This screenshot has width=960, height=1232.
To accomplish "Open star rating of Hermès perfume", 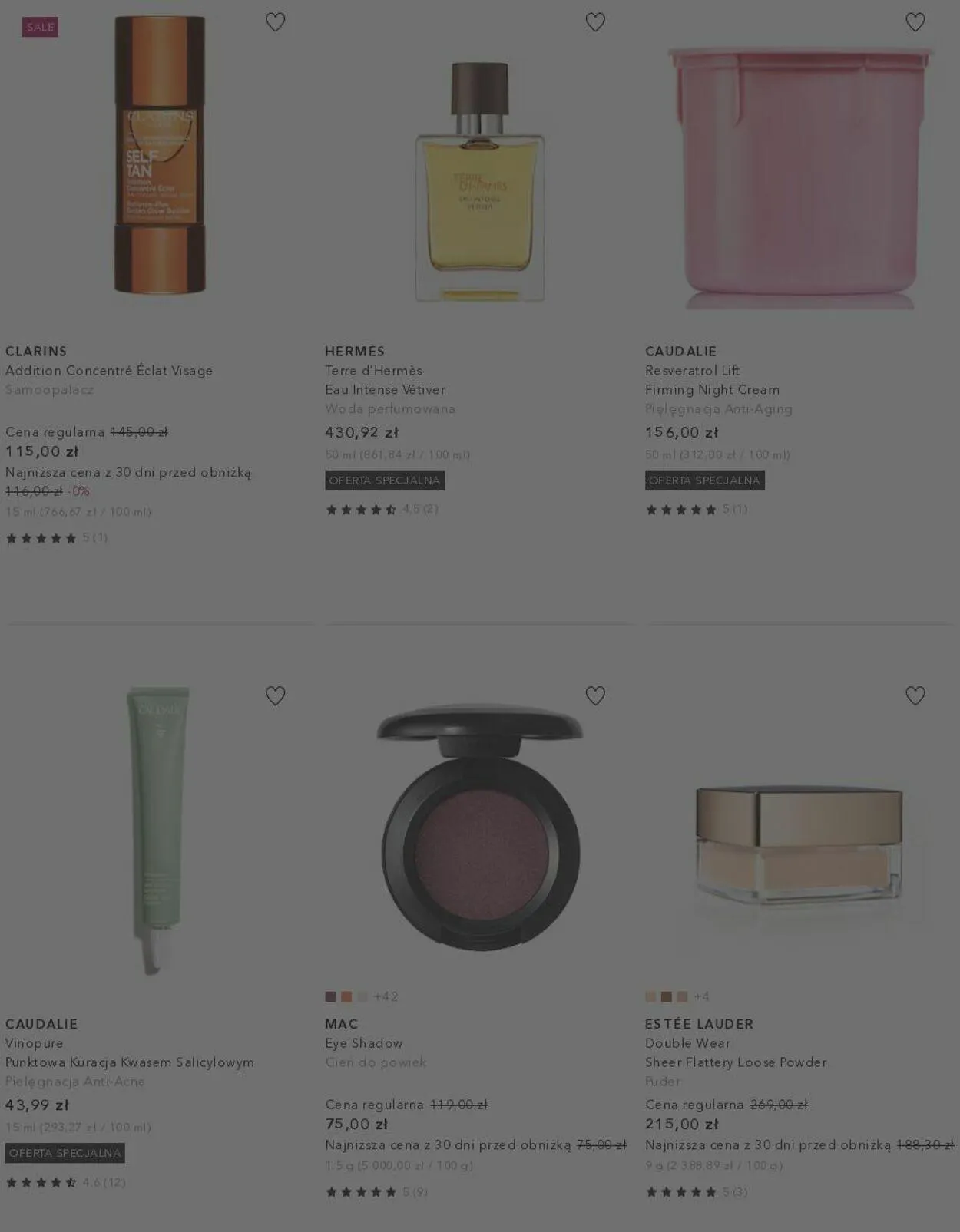I will tap(382, 509).
